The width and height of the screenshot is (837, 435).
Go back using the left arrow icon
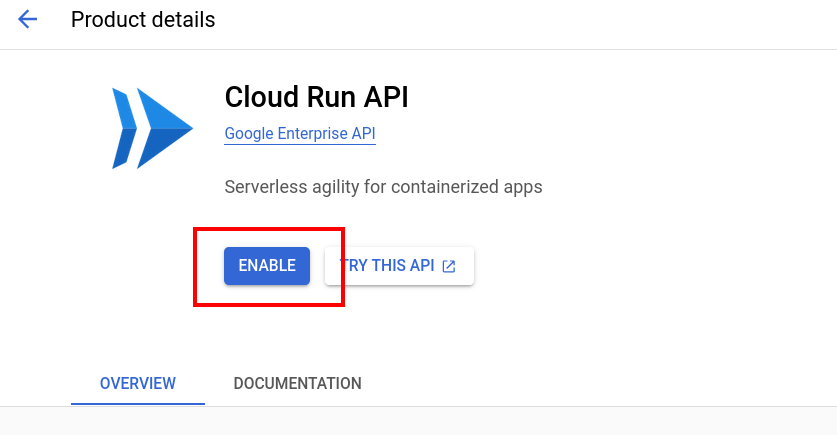pyautogui.click(x=27, y=20)
